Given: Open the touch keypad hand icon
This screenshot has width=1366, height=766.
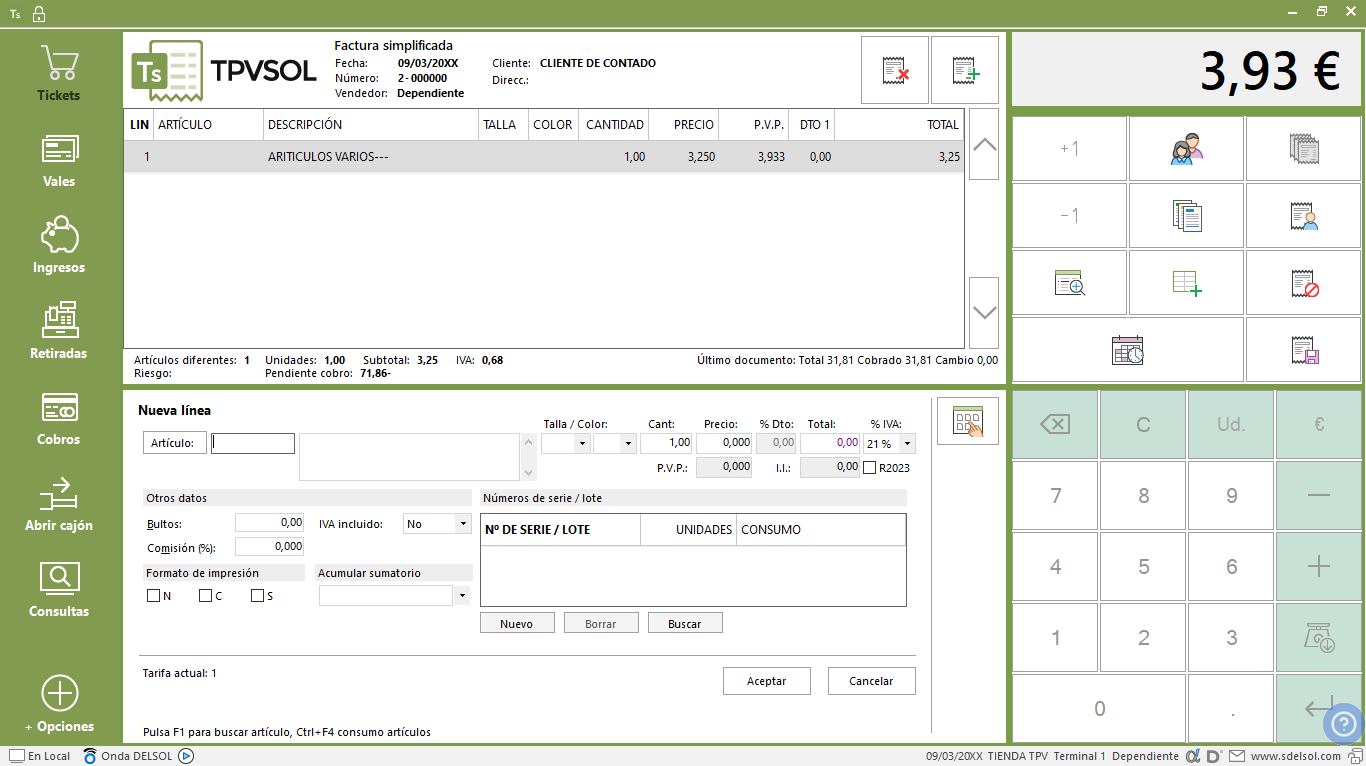Looking at the screenshot, I should click(967, 421).
